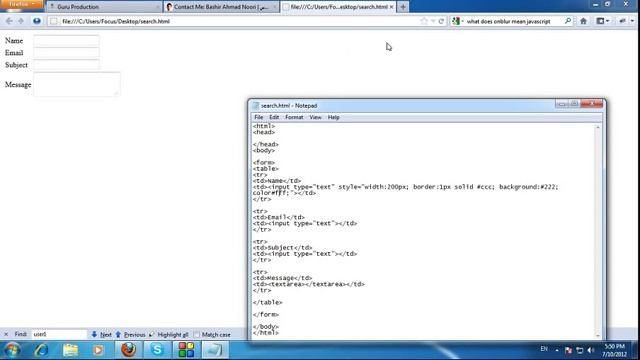Click the </table> line in Notepad

click(x=267, y=302)
